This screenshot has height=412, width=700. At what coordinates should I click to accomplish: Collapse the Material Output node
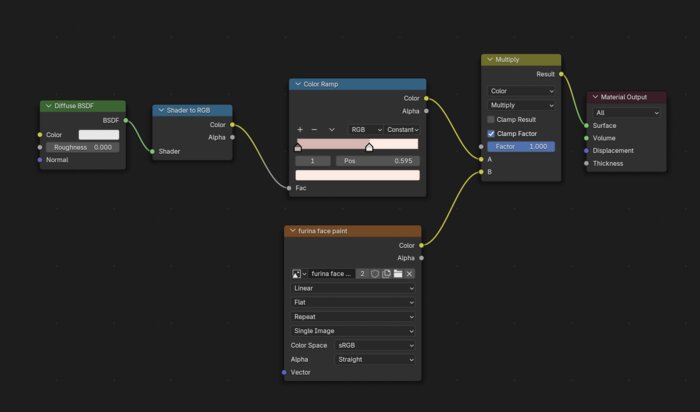595,97
